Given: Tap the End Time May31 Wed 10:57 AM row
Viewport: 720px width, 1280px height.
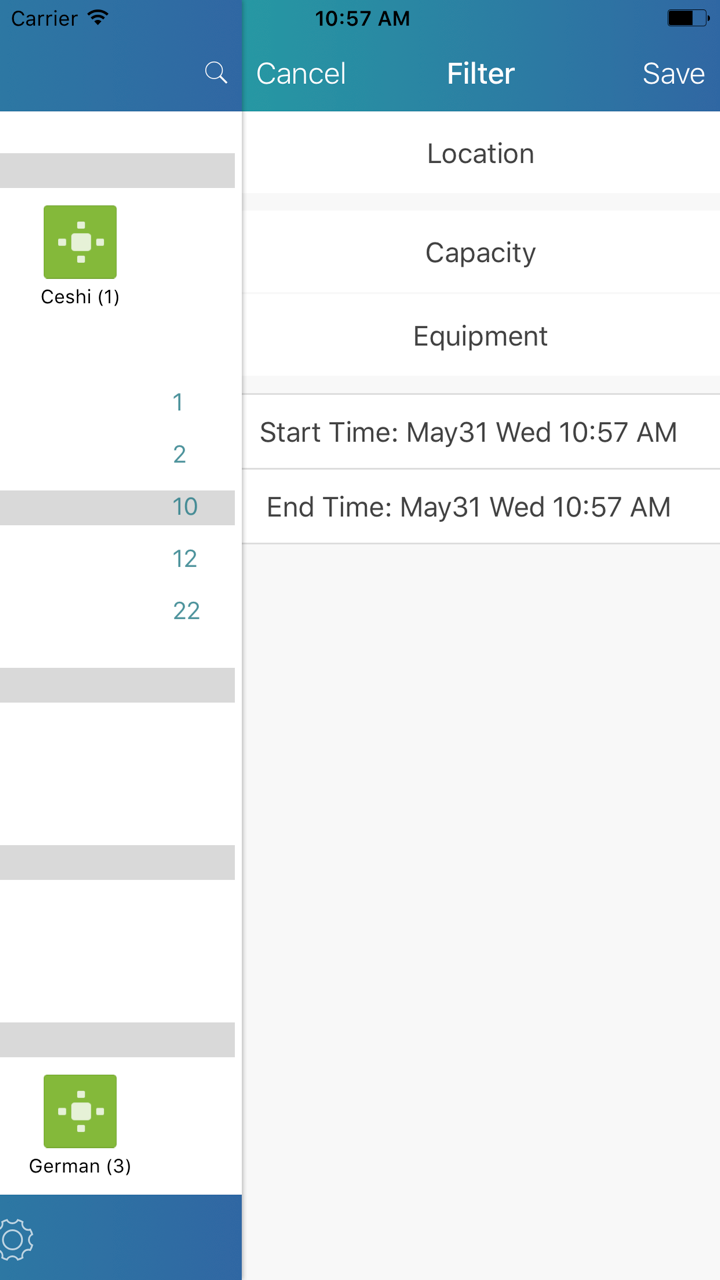Looking at the screenshot, I should [x=468, y=507].
